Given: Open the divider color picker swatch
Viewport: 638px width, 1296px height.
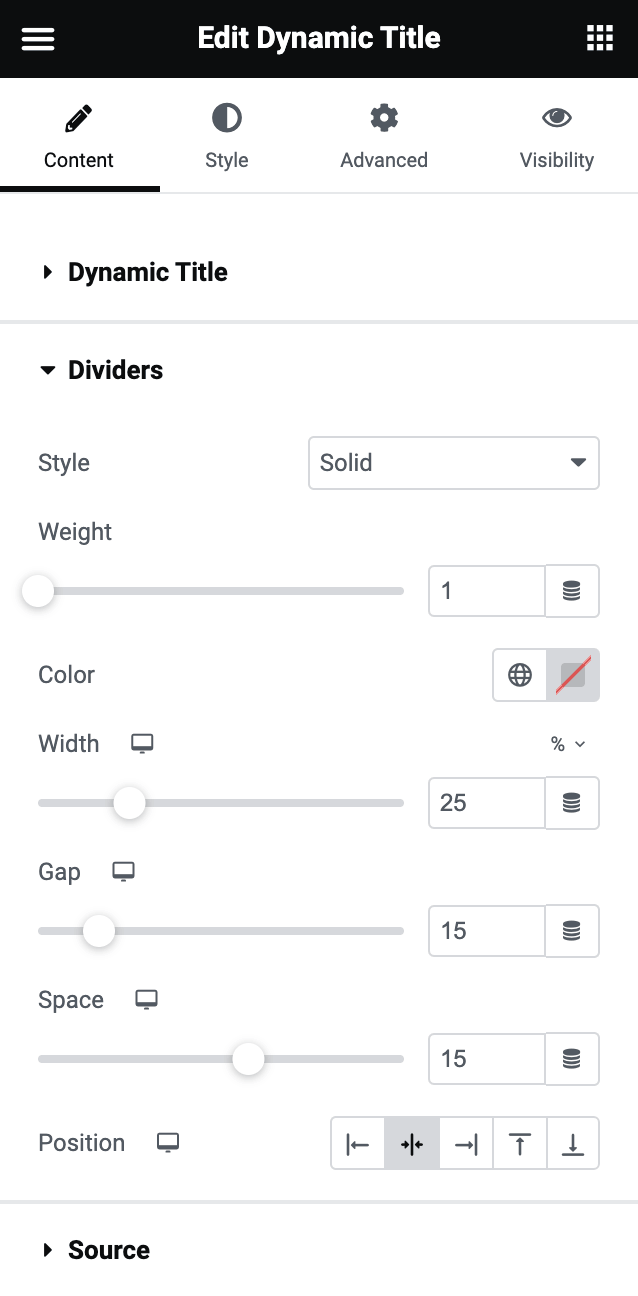Looking at the screenshot, I should 573,675.
